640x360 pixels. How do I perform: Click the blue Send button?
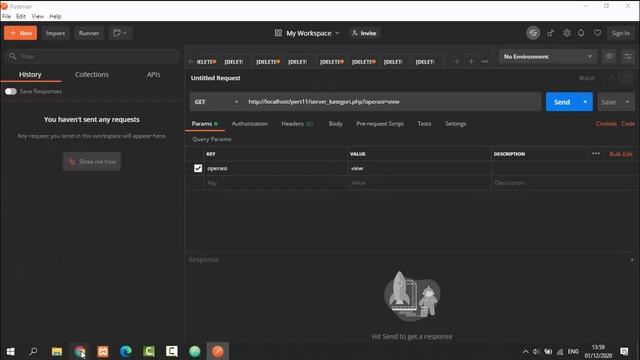click(x=562, y=102)
